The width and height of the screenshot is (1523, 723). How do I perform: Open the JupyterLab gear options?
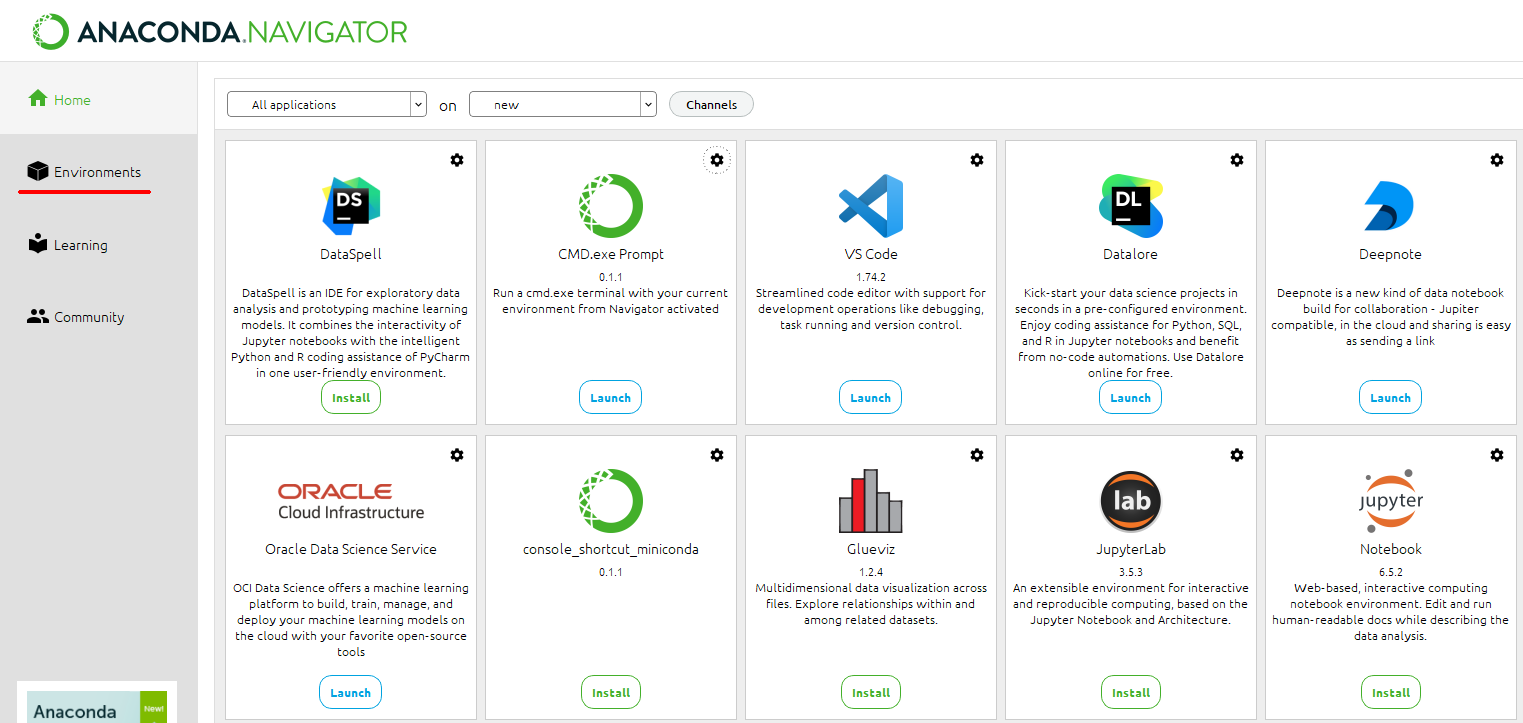[1237, 455]
